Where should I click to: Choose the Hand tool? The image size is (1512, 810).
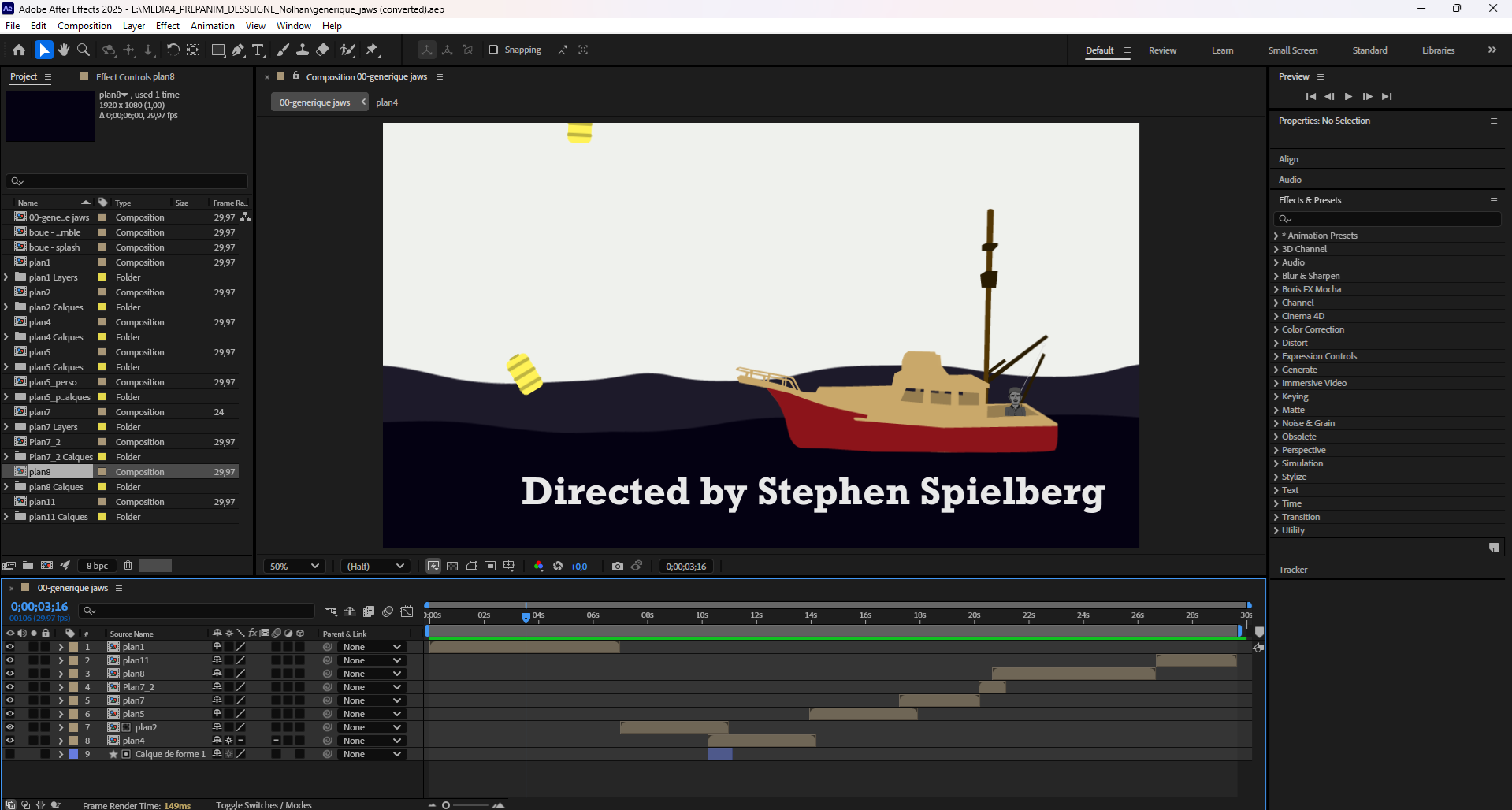(64, 50)
